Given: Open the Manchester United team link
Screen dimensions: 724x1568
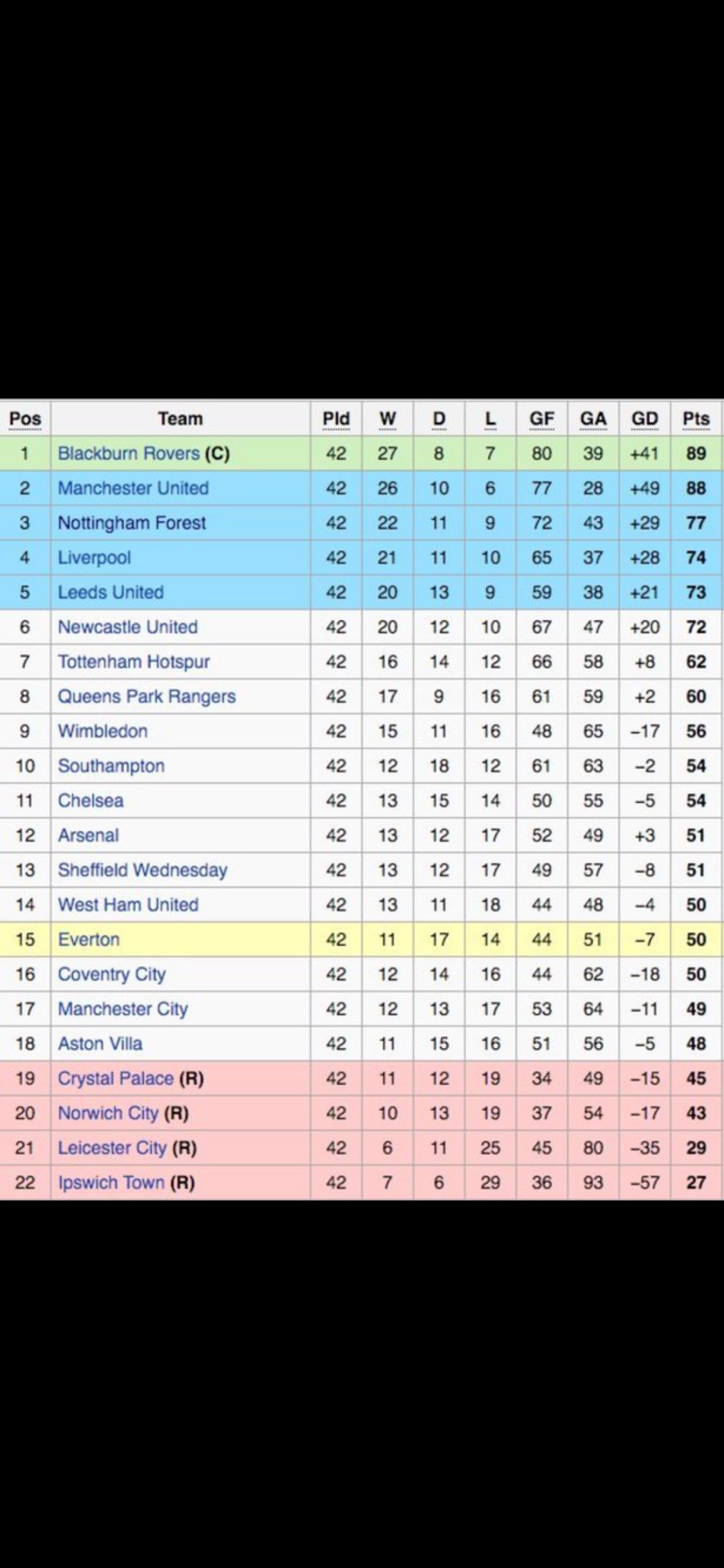Looking at the screenshot, I should point(133,488).
